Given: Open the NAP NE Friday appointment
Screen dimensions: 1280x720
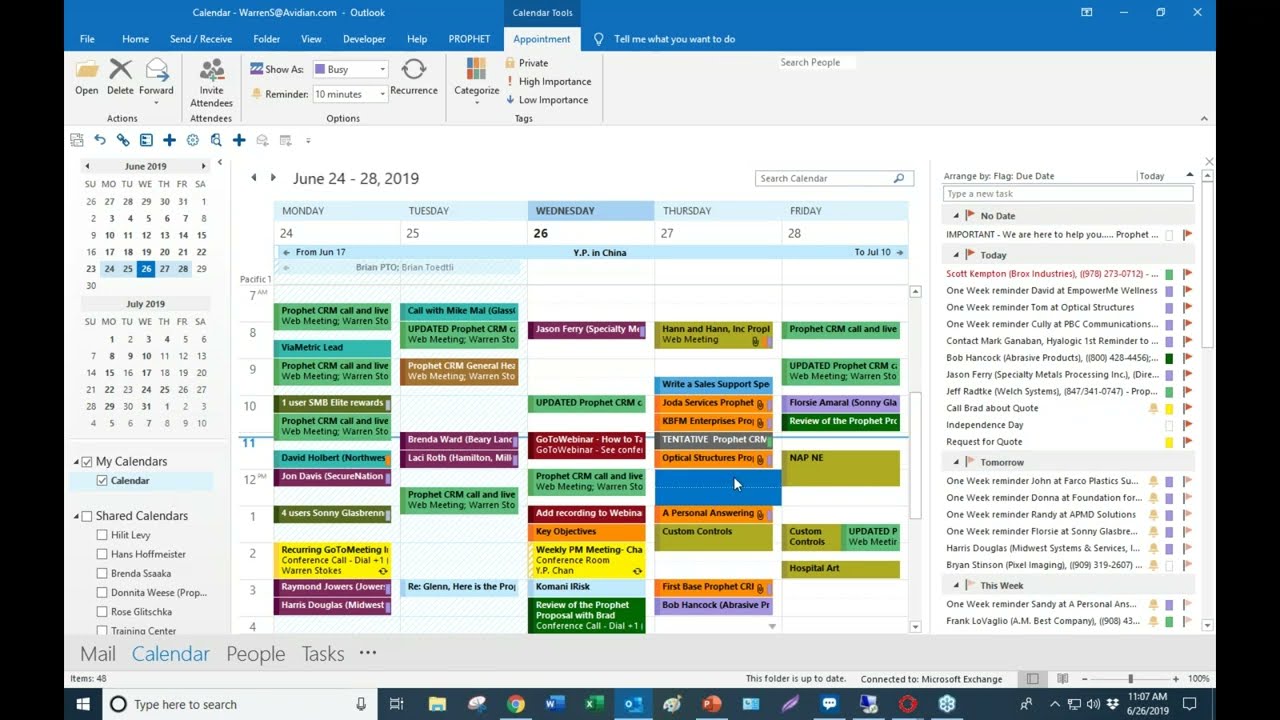Looking at the screenshot, I should click(x=841, y=468).
